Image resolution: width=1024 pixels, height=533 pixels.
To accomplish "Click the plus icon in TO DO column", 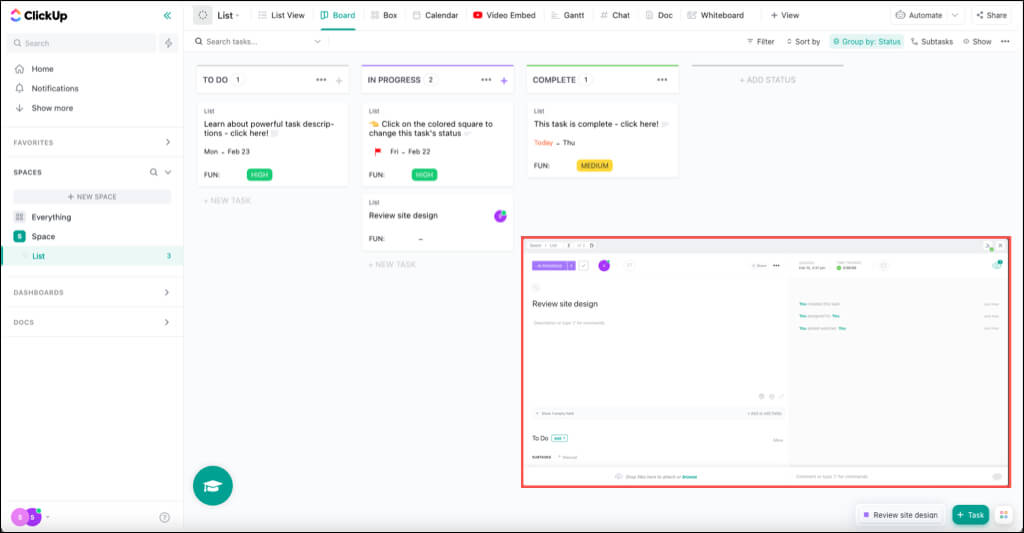I will tap(339, 80).
